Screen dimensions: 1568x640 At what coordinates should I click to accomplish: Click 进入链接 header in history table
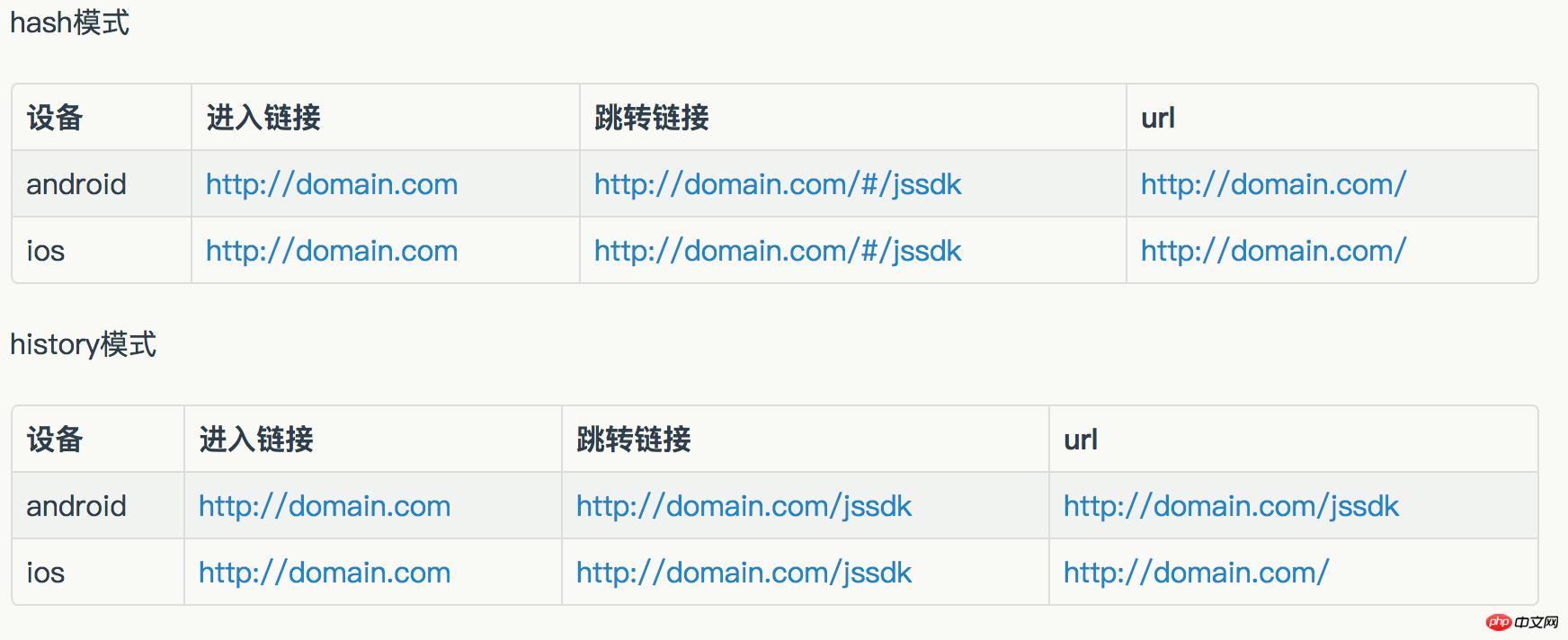[x=256, y=440]
